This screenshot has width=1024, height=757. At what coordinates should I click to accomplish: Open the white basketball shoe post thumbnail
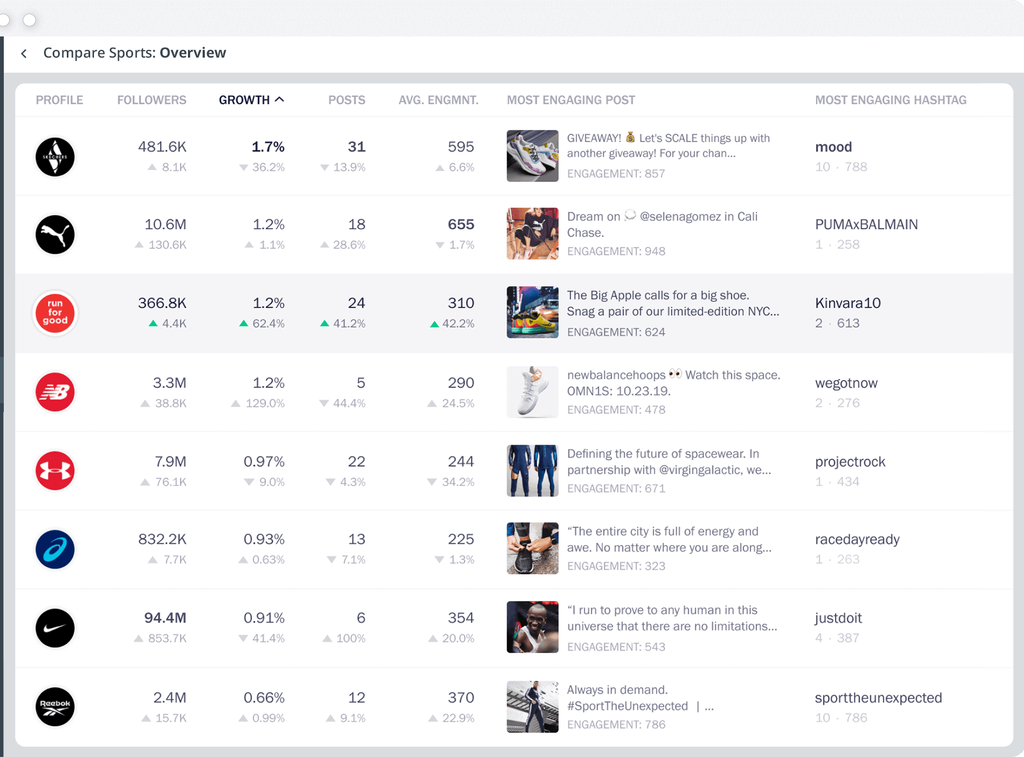coord(532,392)
